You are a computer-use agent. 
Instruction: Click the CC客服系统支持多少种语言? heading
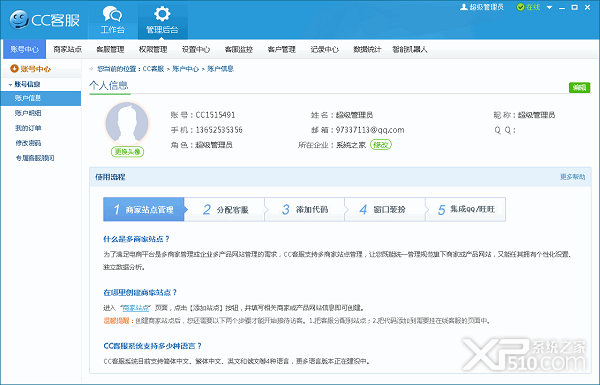pos(152,346)
